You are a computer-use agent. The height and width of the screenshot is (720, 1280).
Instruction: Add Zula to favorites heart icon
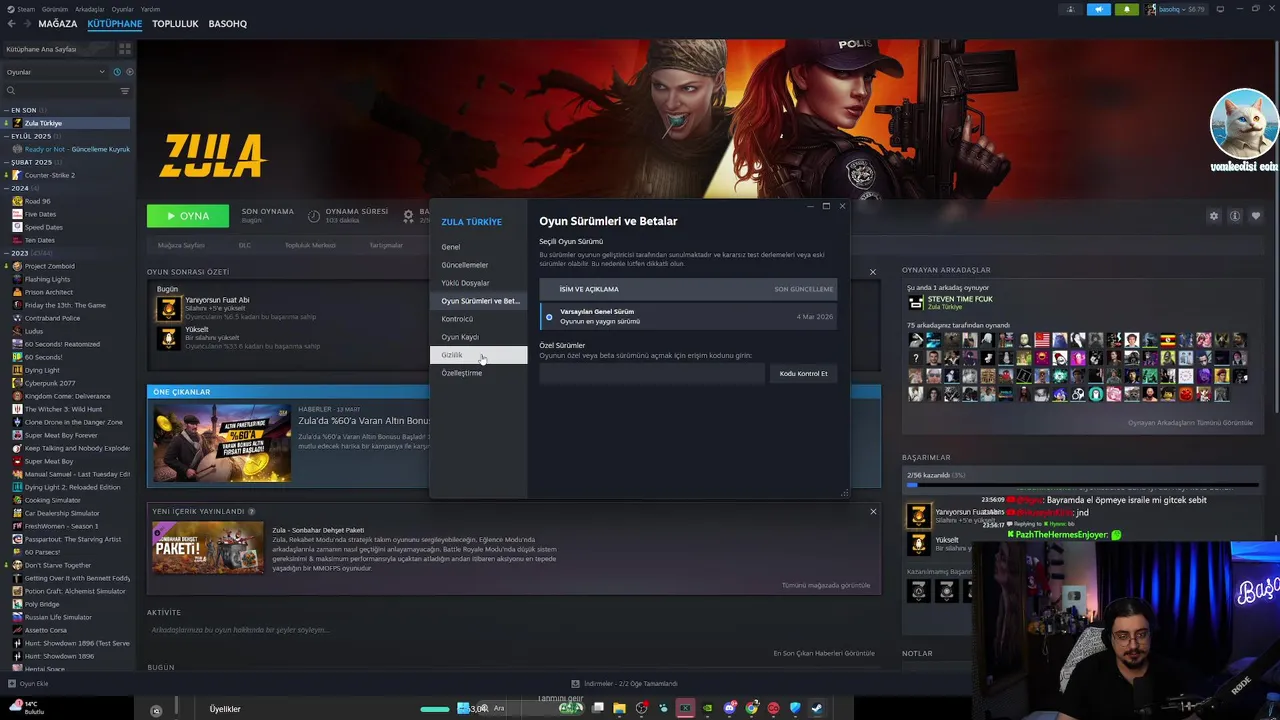coord(1256,216)
